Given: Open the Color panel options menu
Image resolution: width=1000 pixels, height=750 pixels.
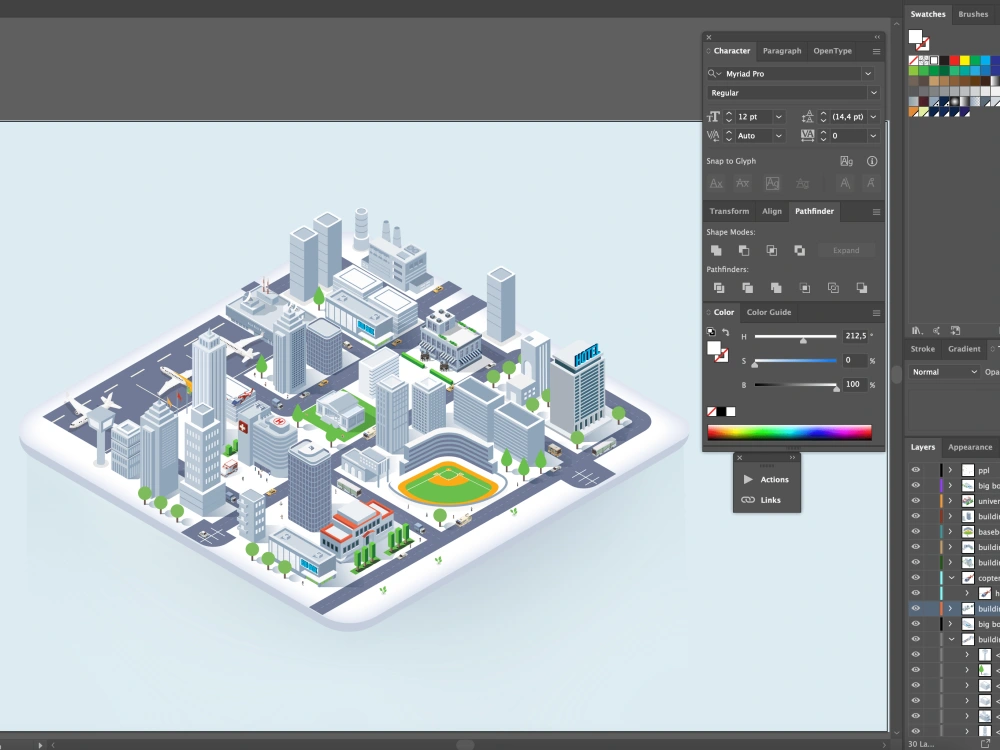Looking at the screenshot, I should 876,312.
